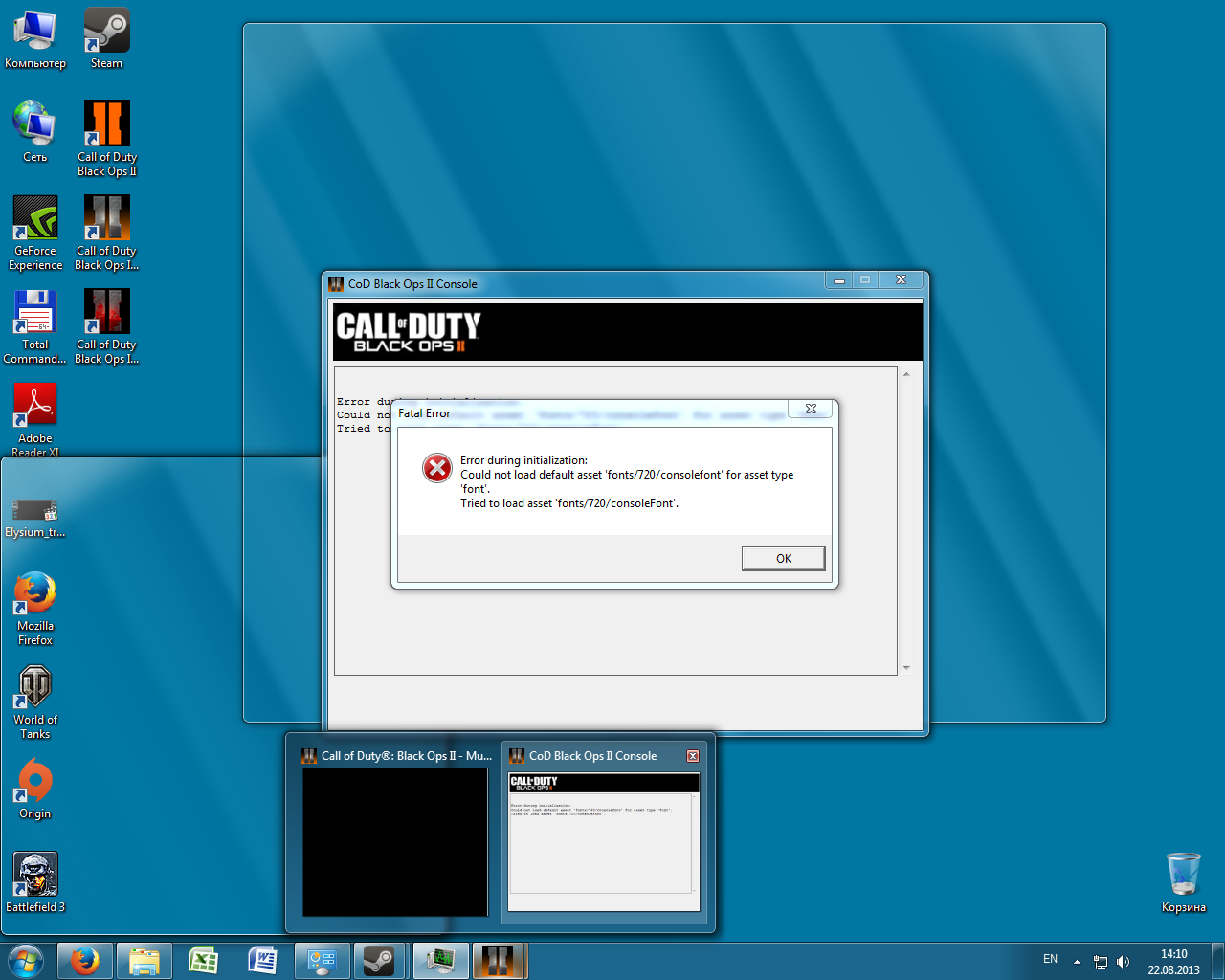Select the Корзина recycle bin icon
Viewport: 1225px width, 980px height.
point(1184,882)
